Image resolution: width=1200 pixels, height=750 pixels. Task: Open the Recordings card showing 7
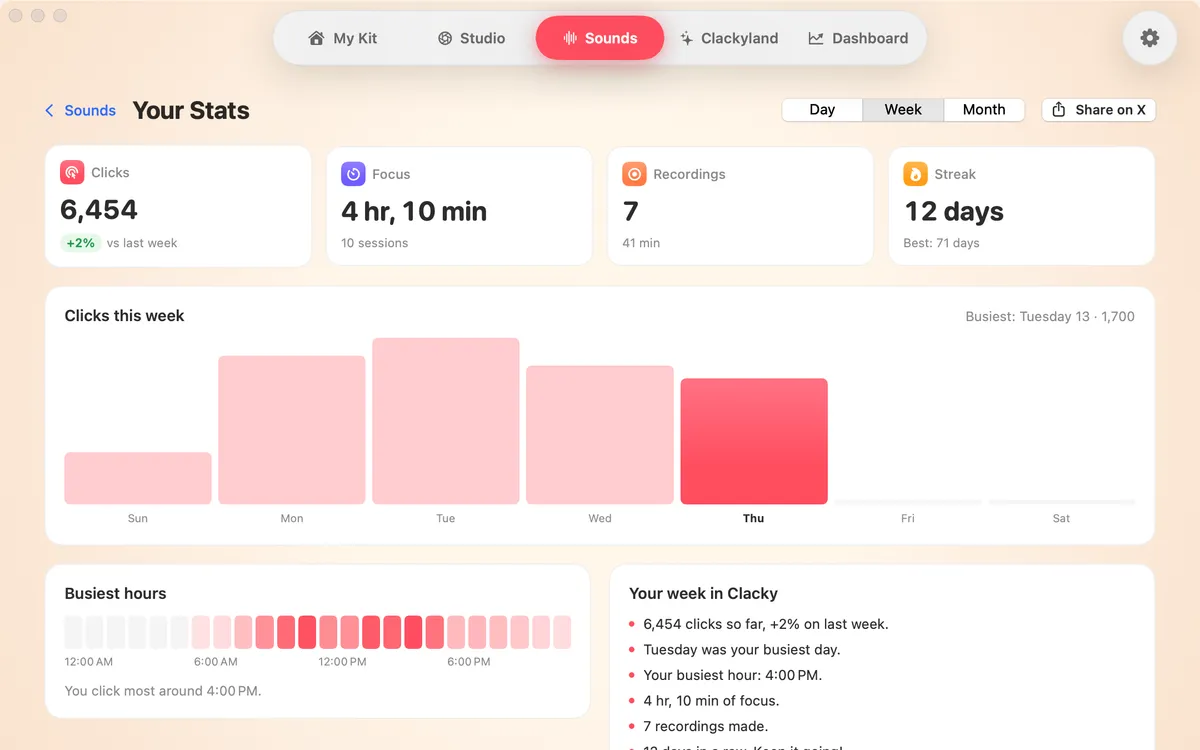740,206
